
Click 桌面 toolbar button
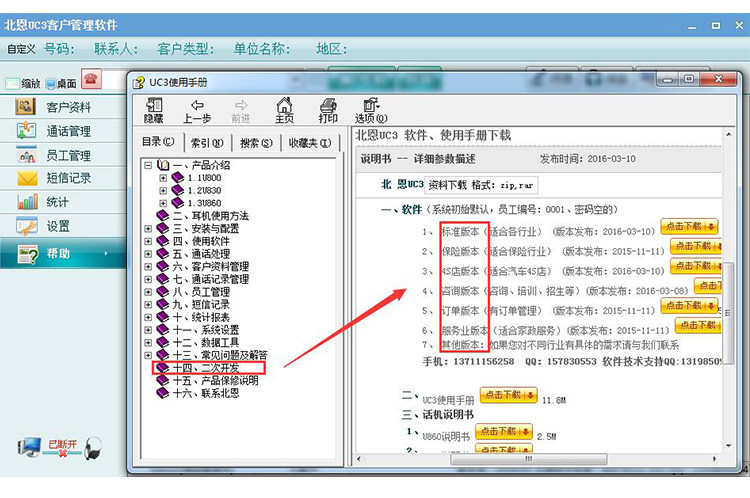[61, 84]
